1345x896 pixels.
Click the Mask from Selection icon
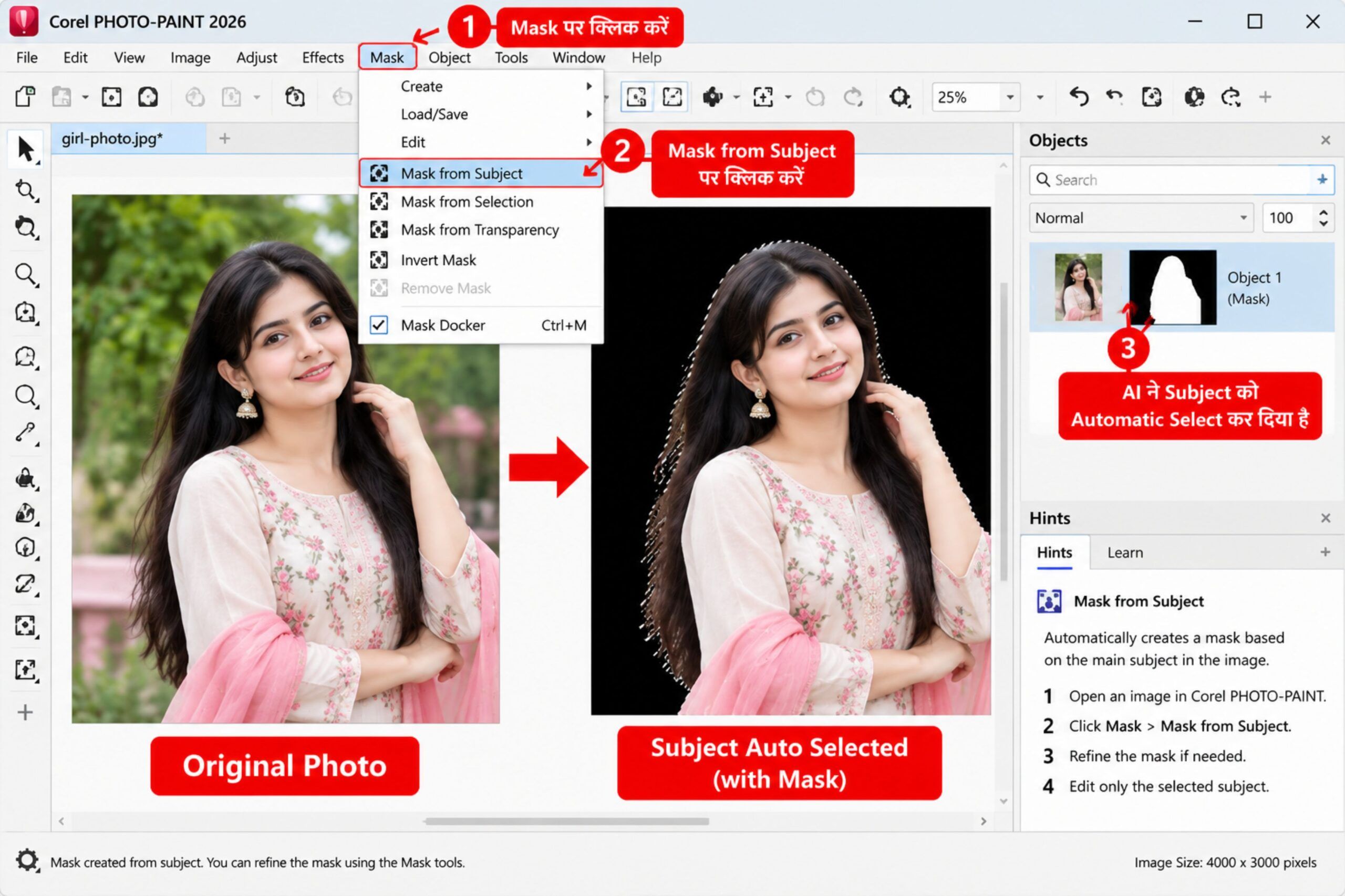(x=378, y=201)
